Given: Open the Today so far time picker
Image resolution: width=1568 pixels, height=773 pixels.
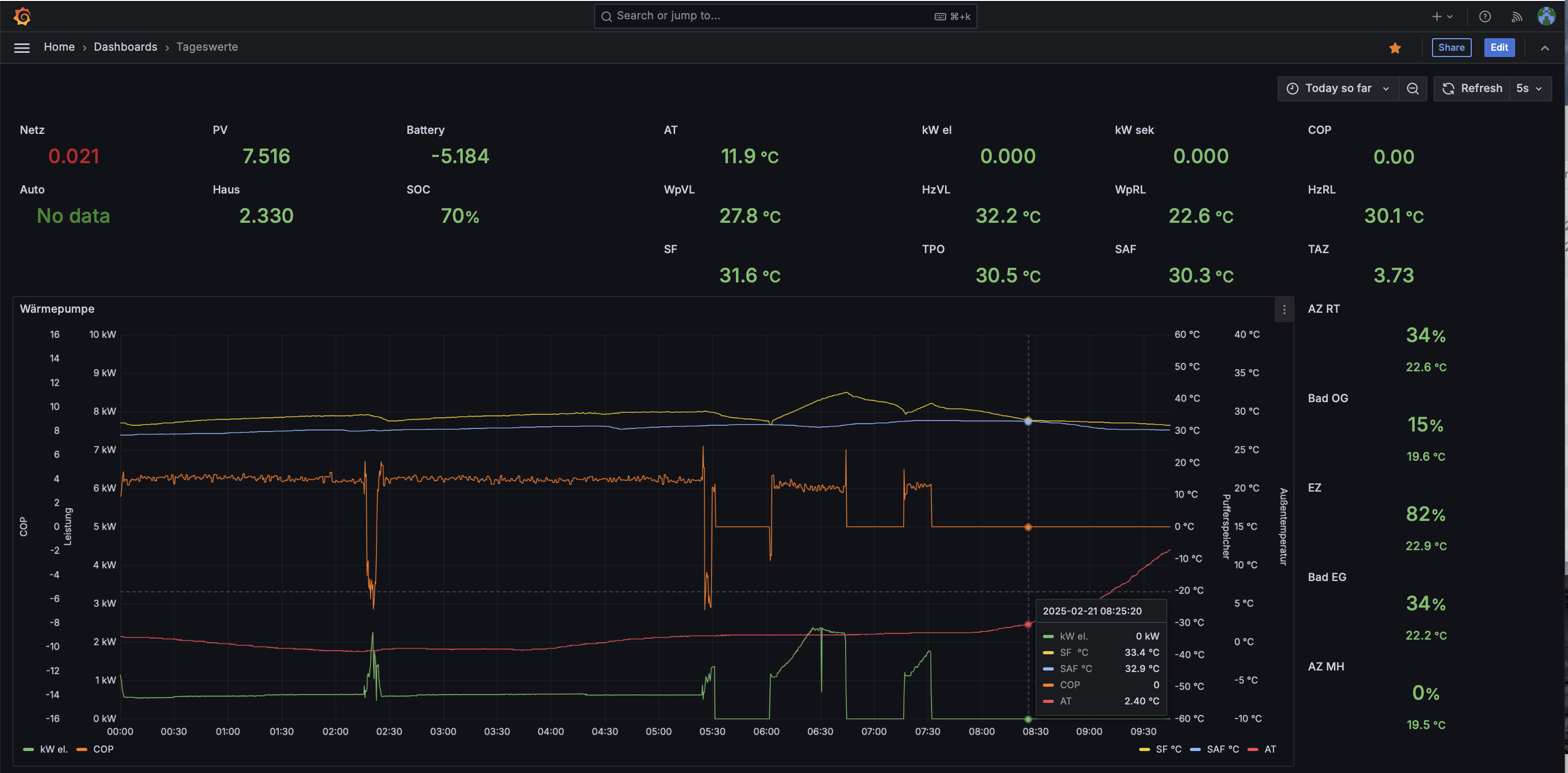Looking at the screenshot, I should pyautogui.click(x=1337, y=89).
